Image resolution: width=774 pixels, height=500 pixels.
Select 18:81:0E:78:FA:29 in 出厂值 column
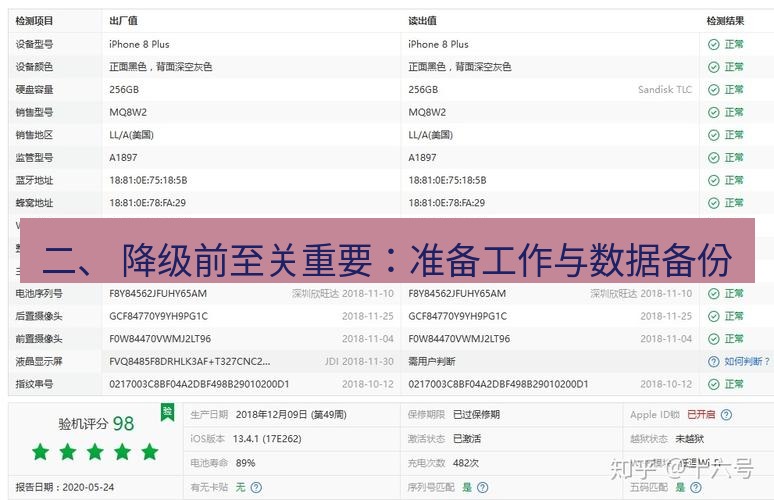pos(148,203)
